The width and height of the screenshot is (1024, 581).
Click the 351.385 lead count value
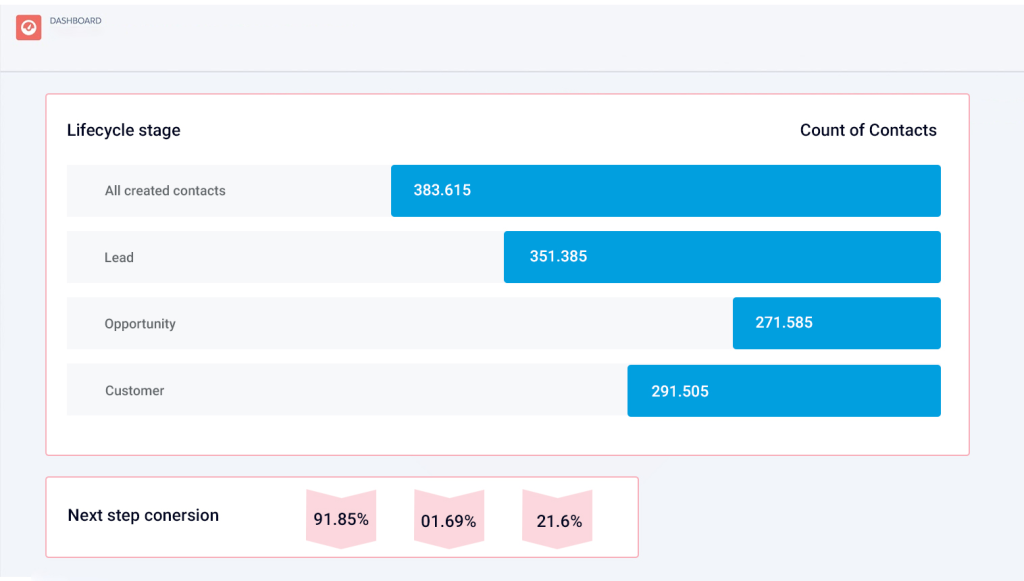(558, 256)
